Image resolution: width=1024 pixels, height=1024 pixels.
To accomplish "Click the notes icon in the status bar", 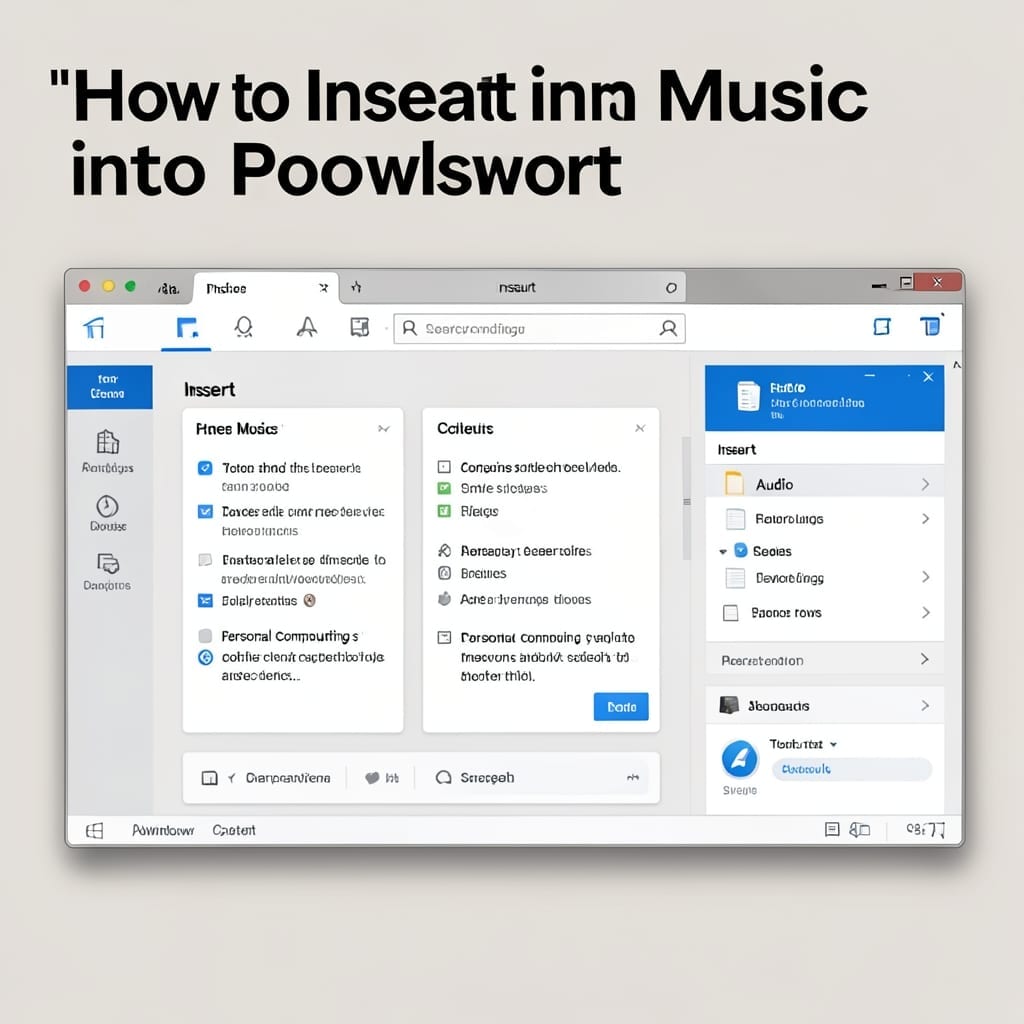I will click(x=831, y=829).
